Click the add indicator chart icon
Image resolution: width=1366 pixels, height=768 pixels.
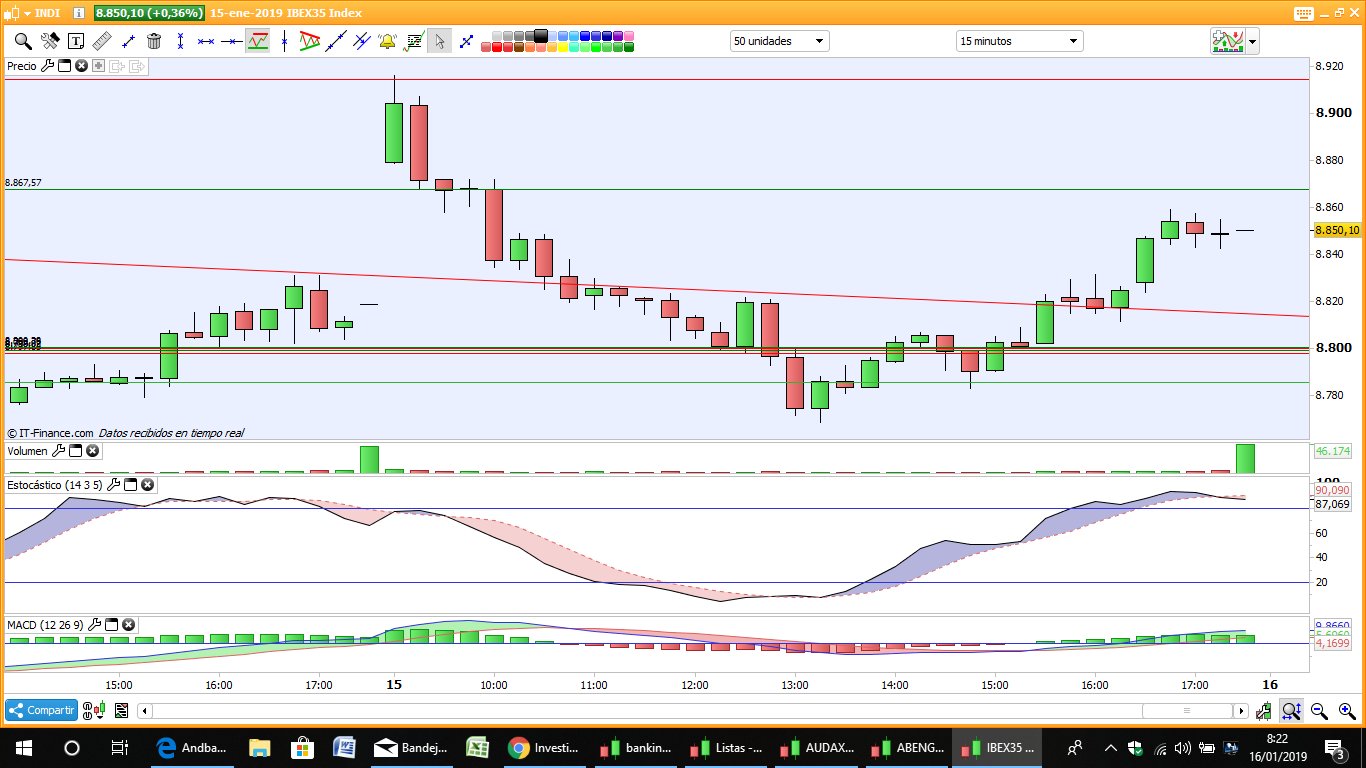coord(1227,41)
